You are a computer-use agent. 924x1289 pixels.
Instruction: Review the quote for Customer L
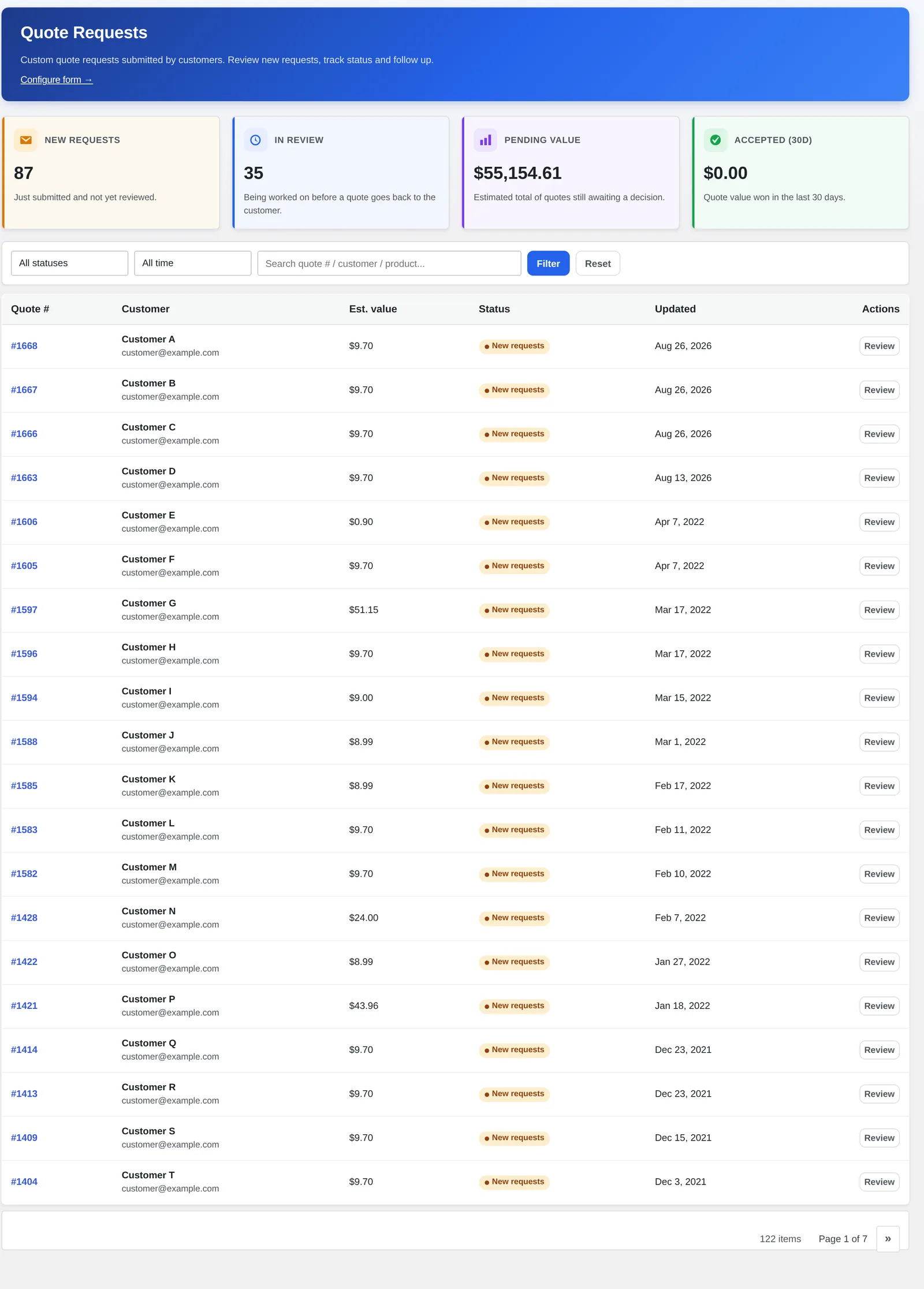[x=879, y=830]
